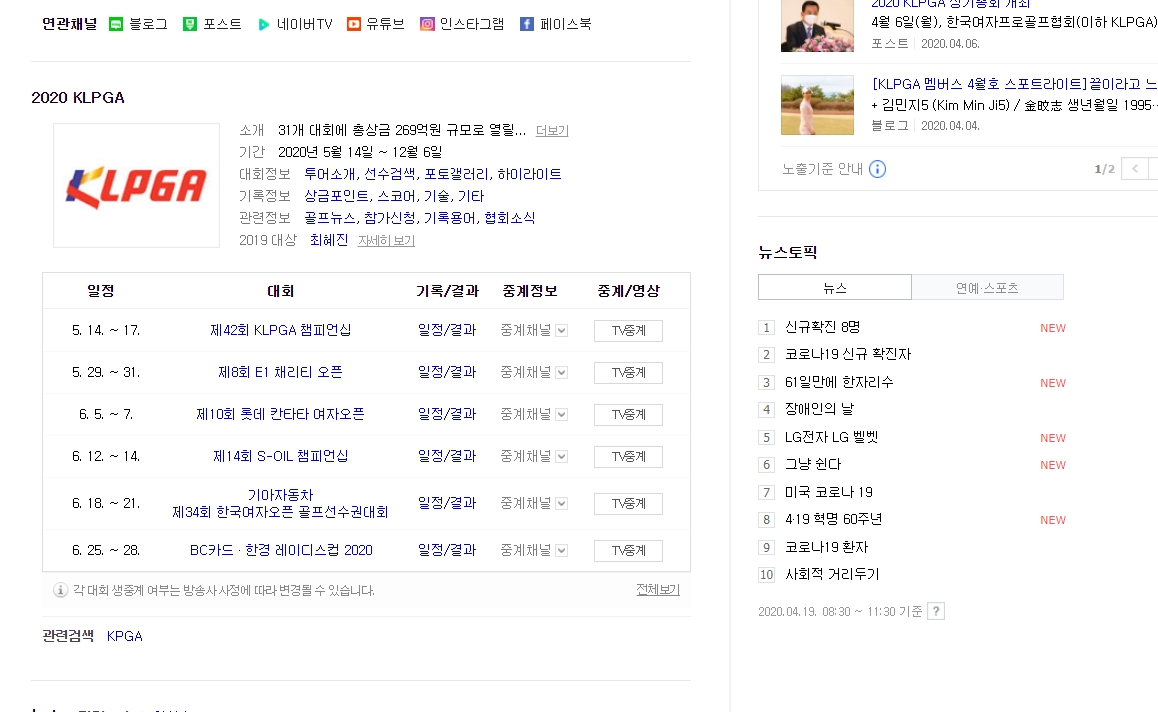Viewport: 1158px width, 712px height.
Task: Open 제8회 E1 채리티 오픈 link
Action: (281, 372)
